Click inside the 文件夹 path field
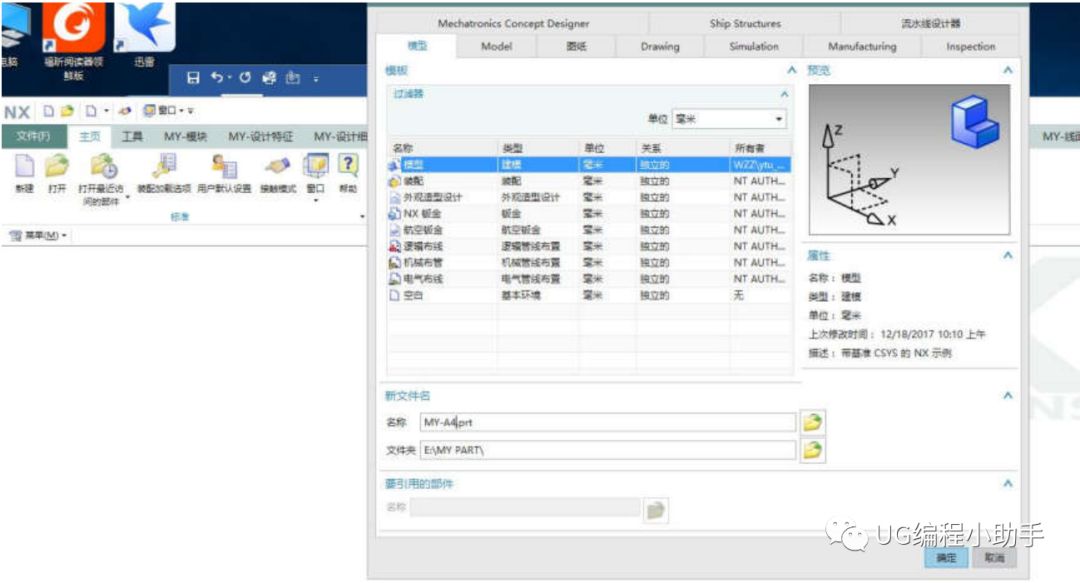 (x=600, y=451)
